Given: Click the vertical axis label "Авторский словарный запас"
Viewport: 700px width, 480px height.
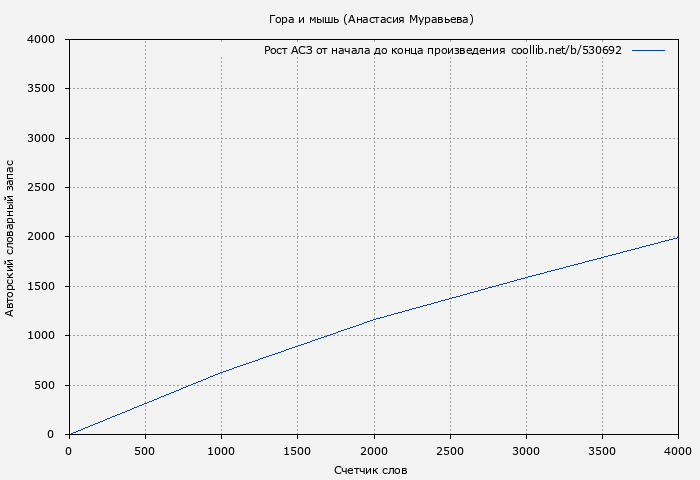Looking at the screenshot, I should pyautogui.click(x=10, y=237).
